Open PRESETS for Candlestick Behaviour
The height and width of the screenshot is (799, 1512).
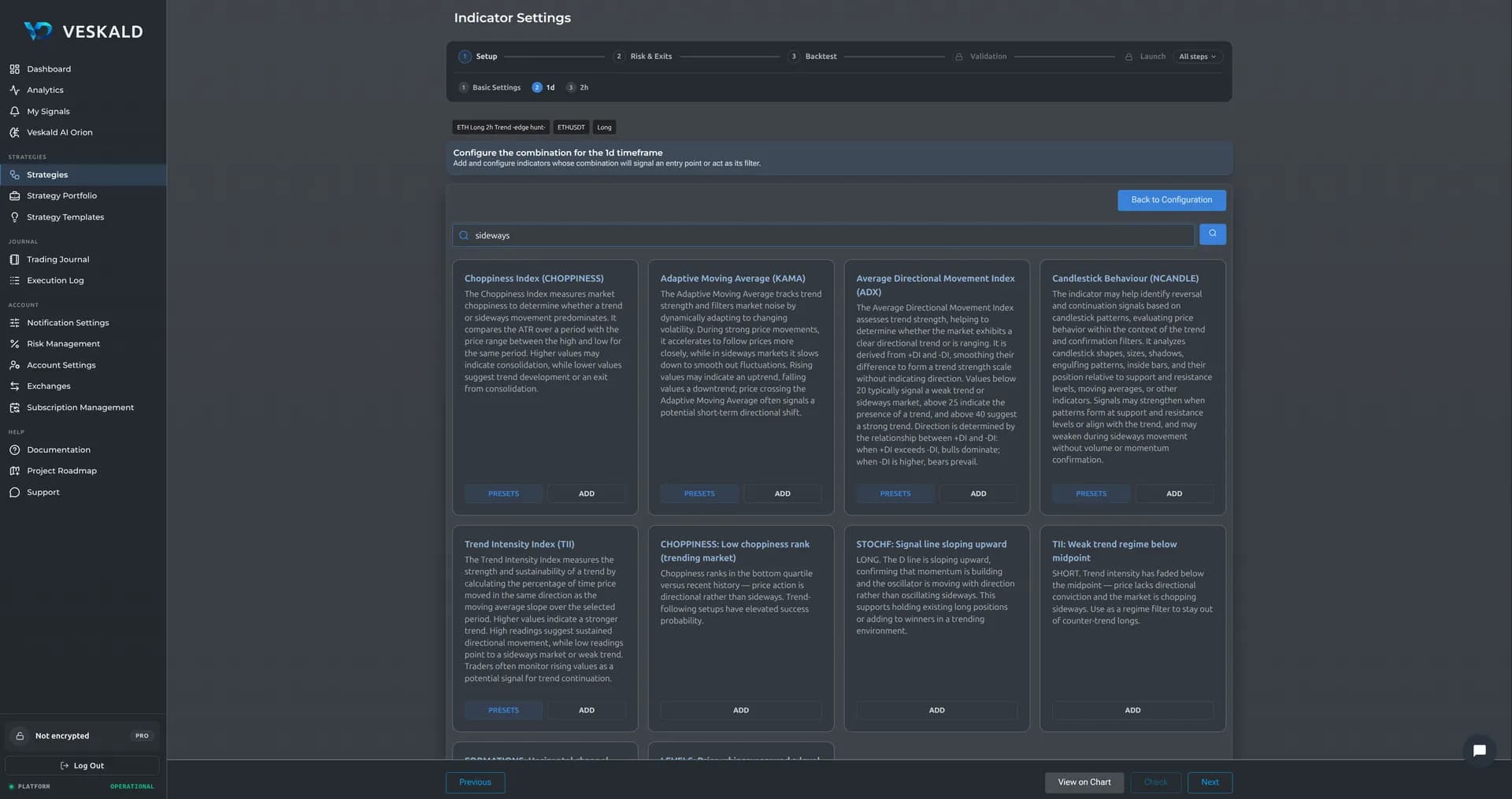tap(1091, 494)
